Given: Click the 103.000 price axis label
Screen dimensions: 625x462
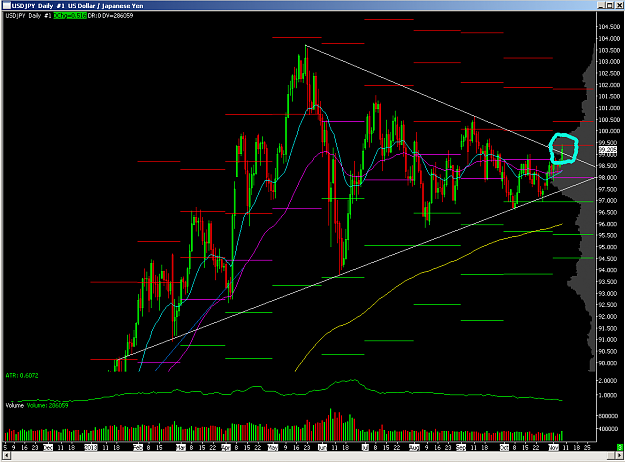Looking at the screenshot, I should [x=609, y=62].
